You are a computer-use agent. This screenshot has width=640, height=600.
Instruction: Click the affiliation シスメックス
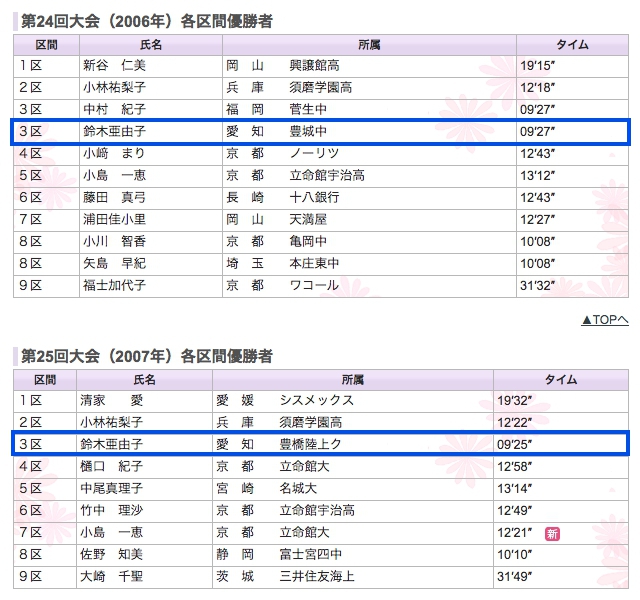coord(317,400)
